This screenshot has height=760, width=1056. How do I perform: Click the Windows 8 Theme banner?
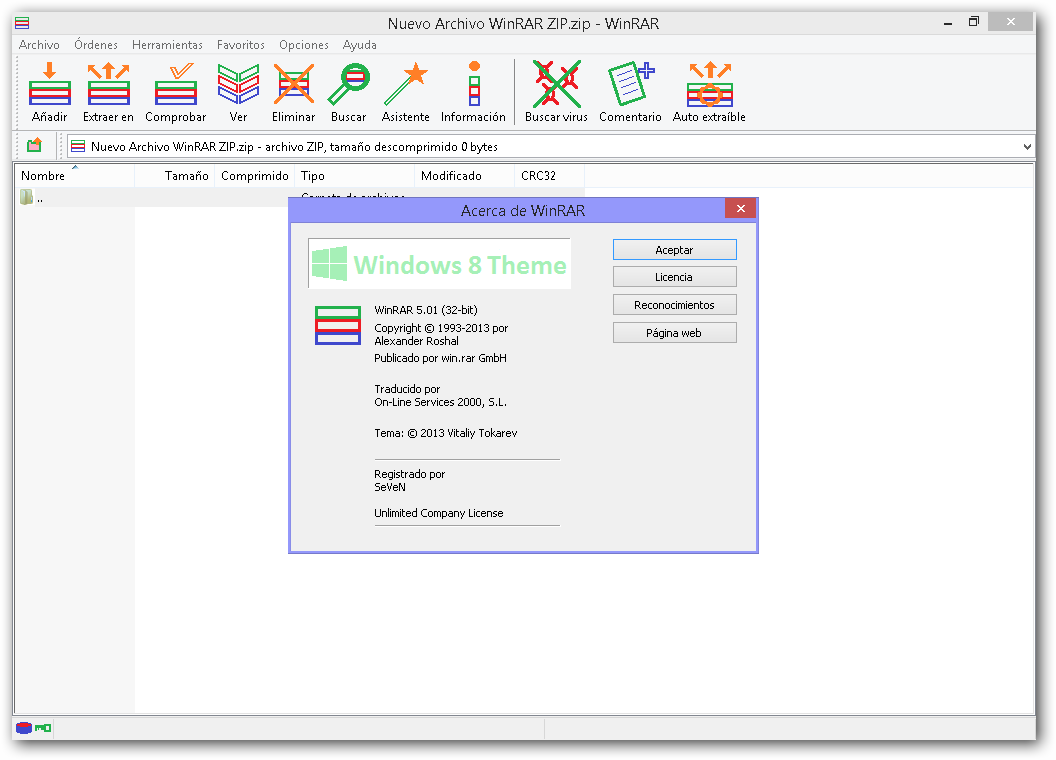point(440,263)
